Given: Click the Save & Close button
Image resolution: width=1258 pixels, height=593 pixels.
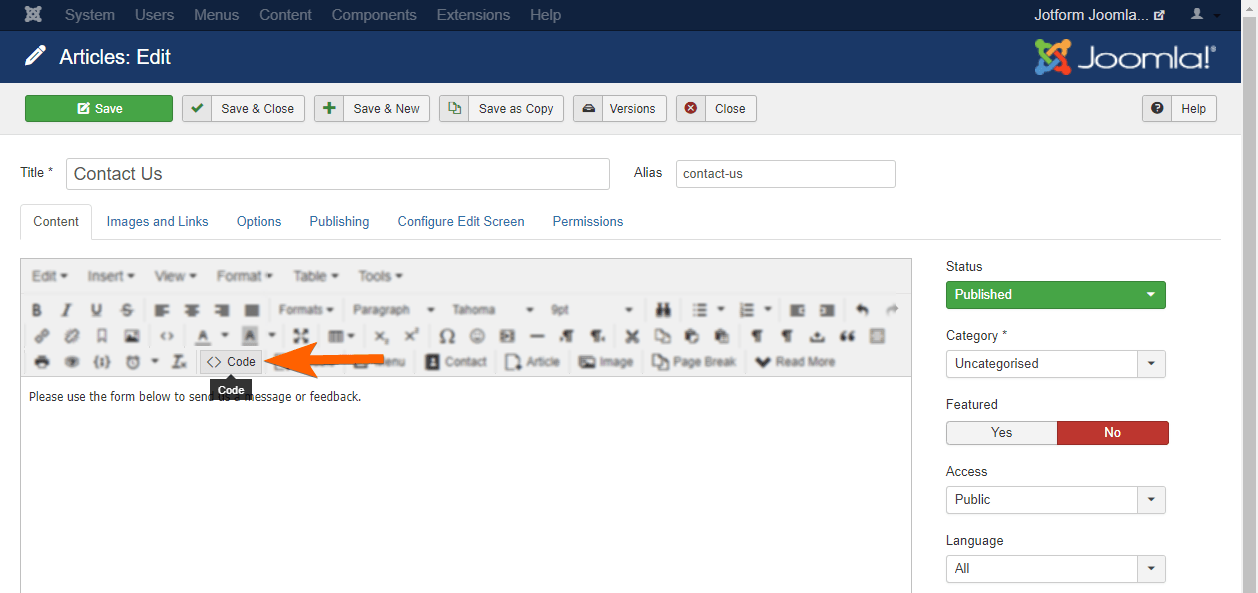Looking at the screenshot, I should (243, 108).
